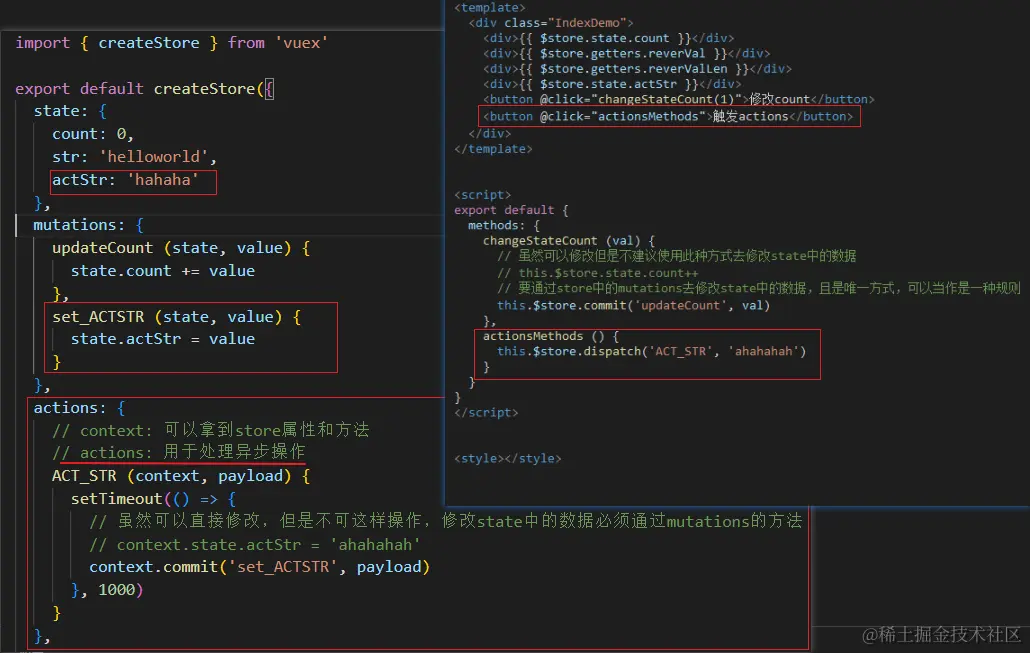Click the '$store.getters.reverVal }}' line
The height and width of the screenshot is (653, 1030).
(x=626, y=53)
